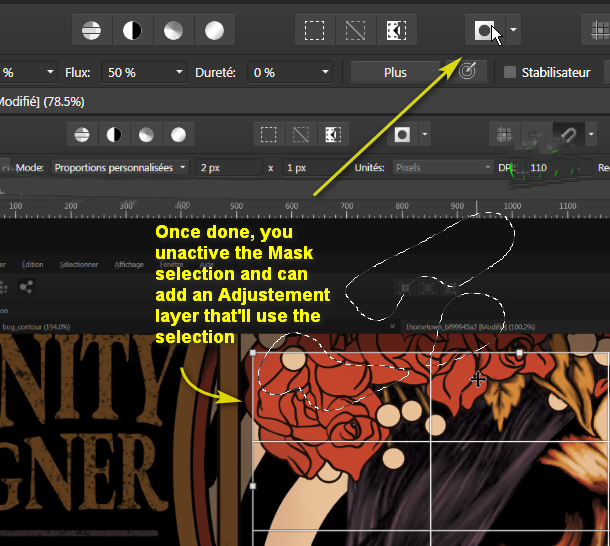The image size is (610, 546).
Task: Click Invert Selection icon above the Plus button
Action: point(396,30)
